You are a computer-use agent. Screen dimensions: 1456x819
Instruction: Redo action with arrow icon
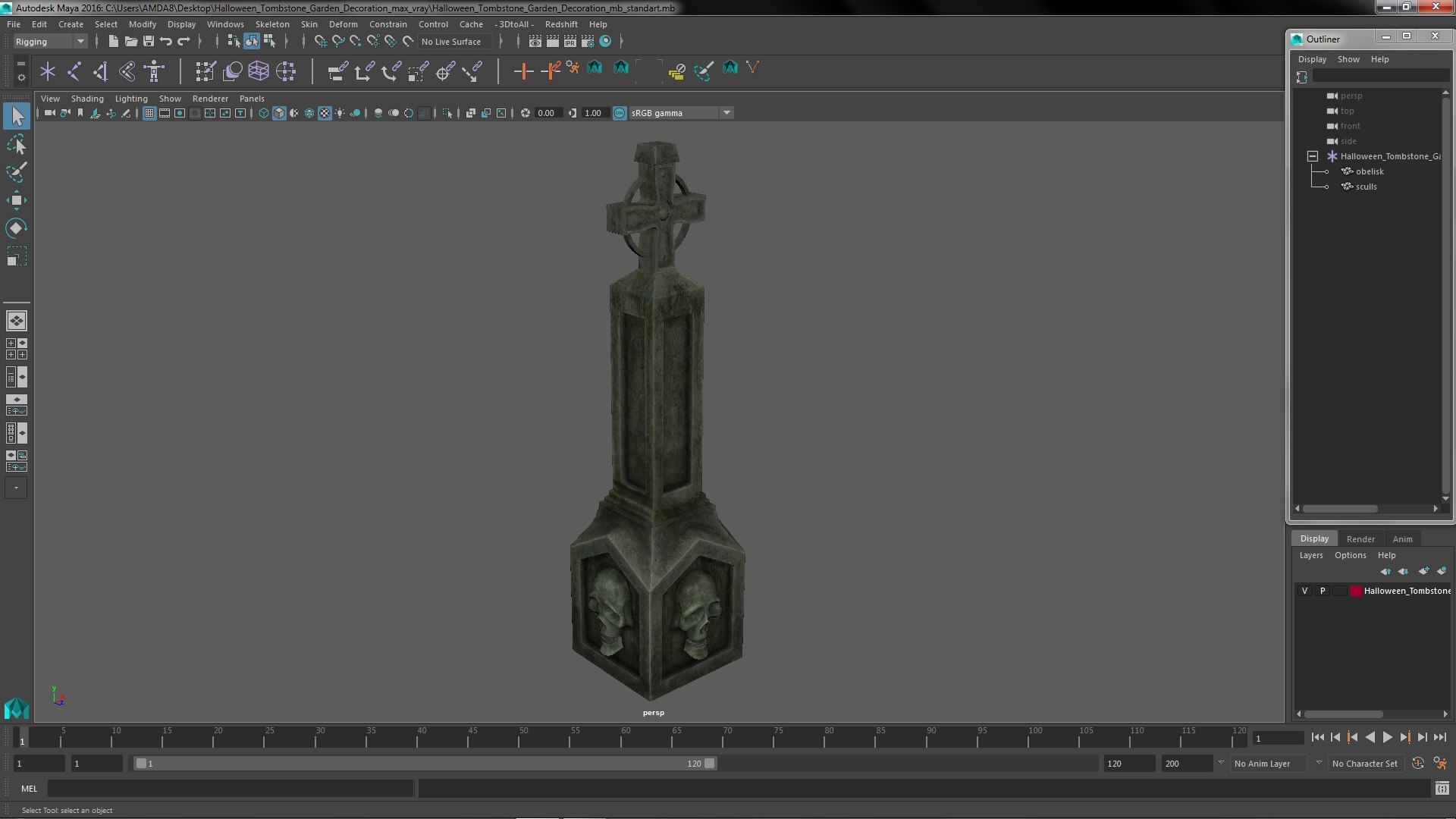click(x=184, y=42)
